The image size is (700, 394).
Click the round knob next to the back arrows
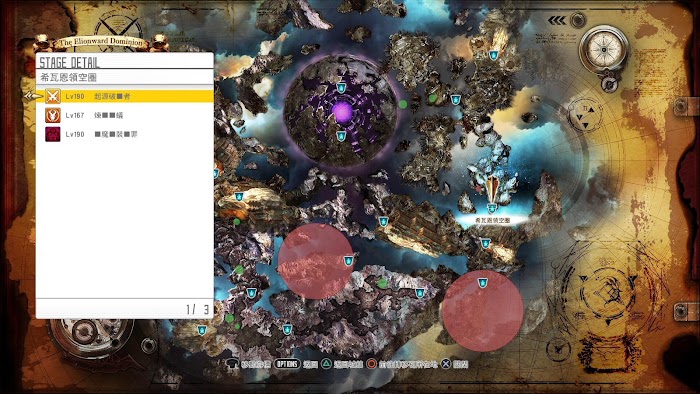coord(578,20)
